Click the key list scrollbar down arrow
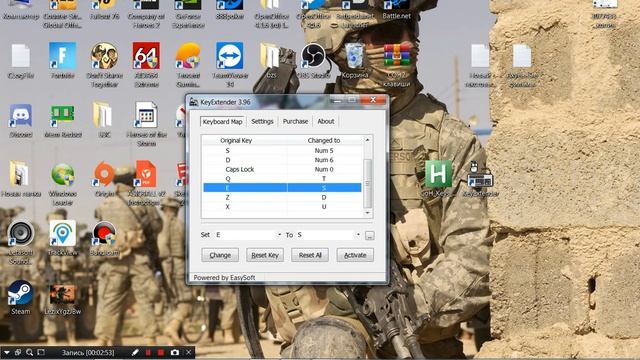The image size is (640, 360). (x=367, y=213)
